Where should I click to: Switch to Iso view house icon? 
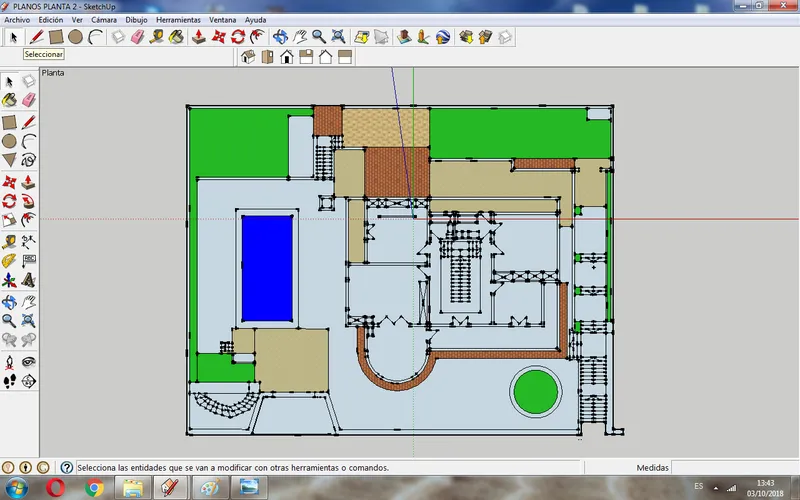tap(248, 57)
